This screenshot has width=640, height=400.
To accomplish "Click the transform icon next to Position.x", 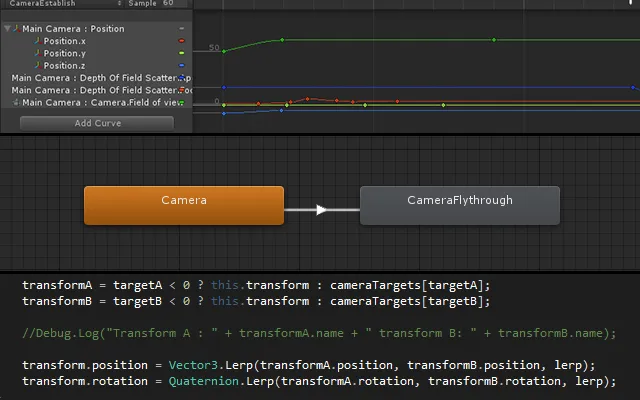I will pos(38,41).
